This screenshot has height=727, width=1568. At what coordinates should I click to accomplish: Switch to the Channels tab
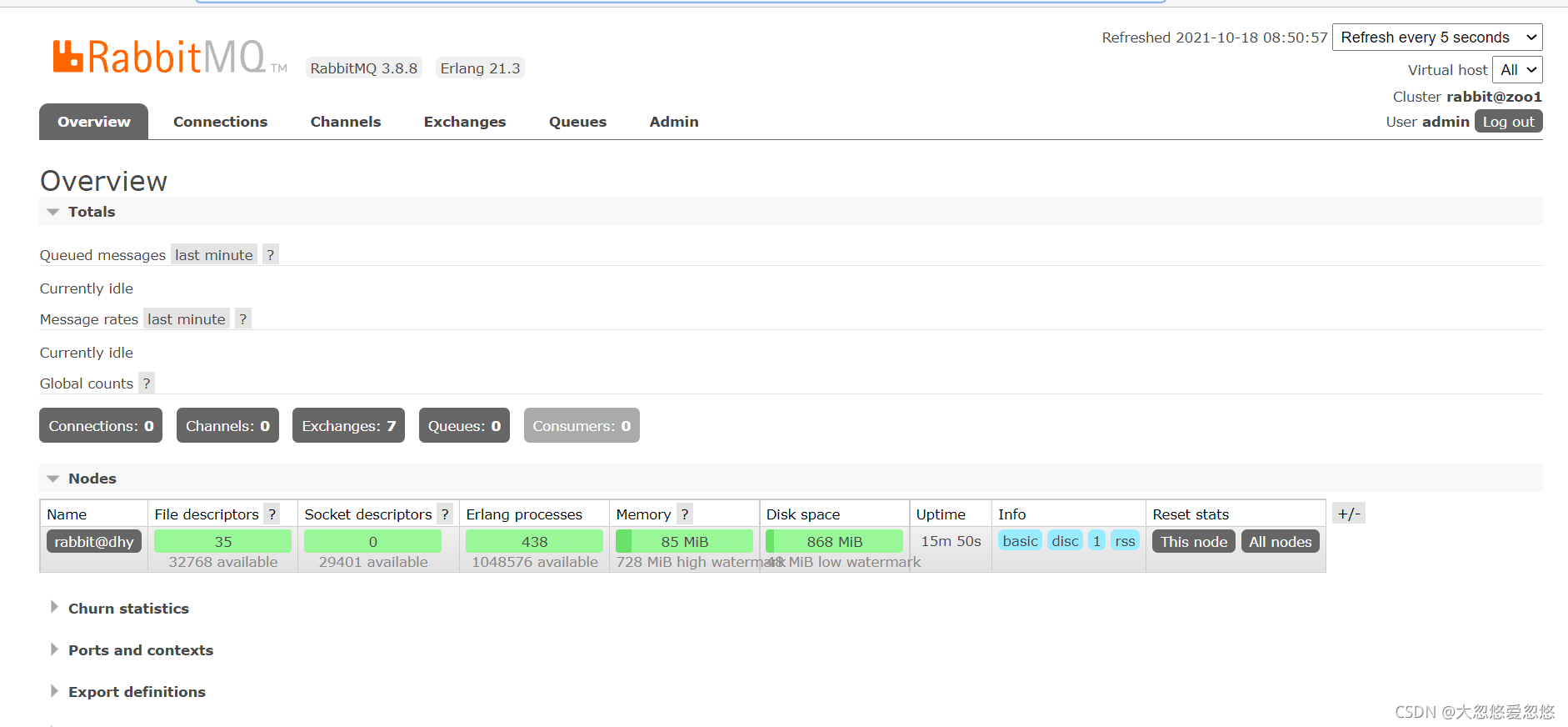(x=346, y=122)
